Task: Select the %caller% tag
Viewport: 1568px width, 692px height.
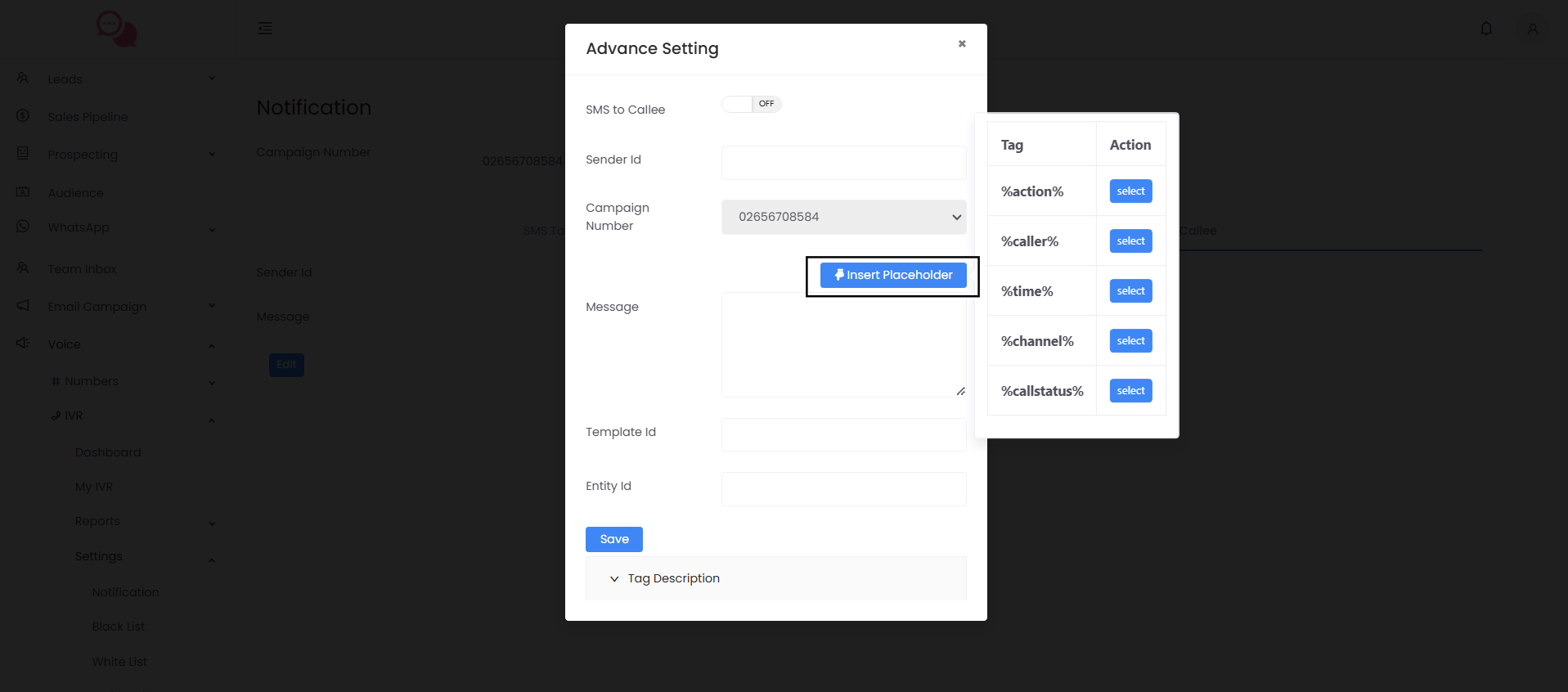Action: (x=1130, y=241)
